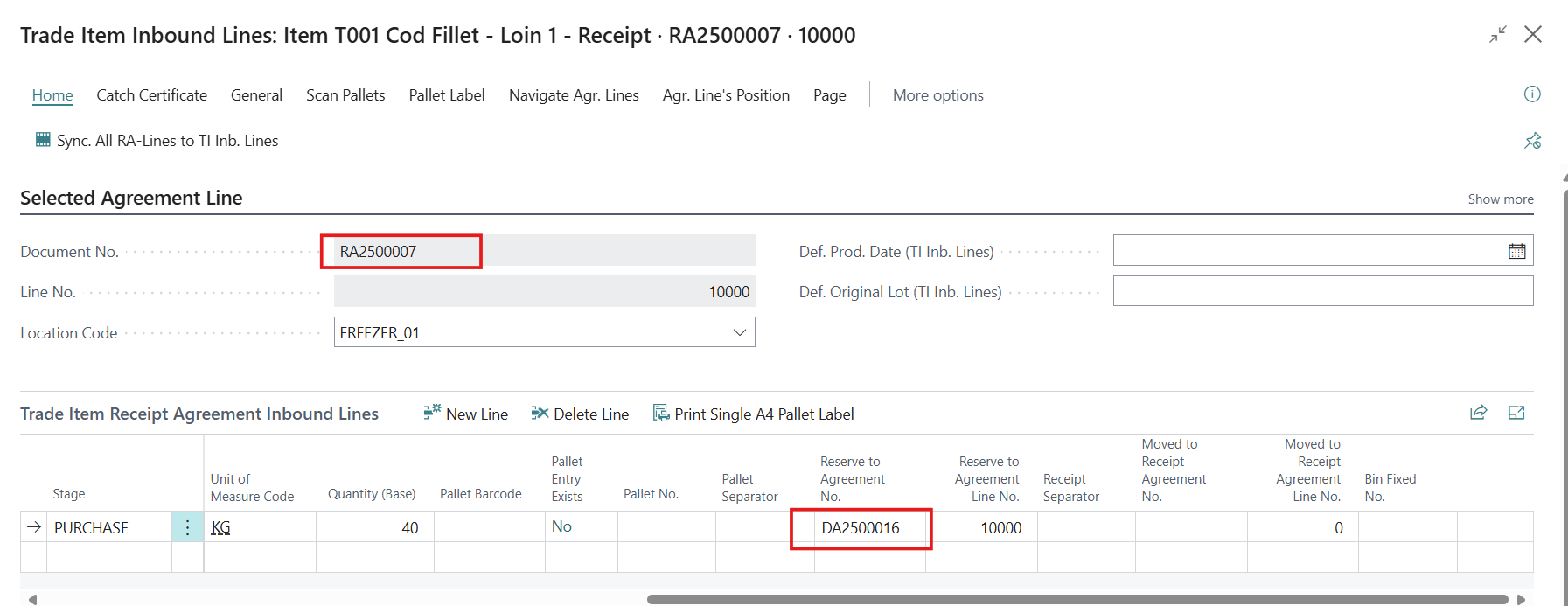Delete the selected line with Delete Line
Image resolution: width=1568 pixels, height=606 pixels.
point(580,414)
